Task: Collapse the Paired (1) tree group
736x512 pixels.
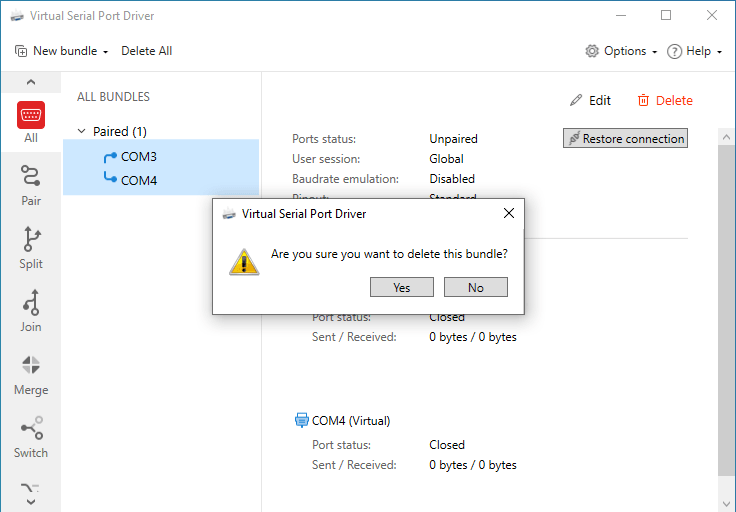Action: [82, 131]
